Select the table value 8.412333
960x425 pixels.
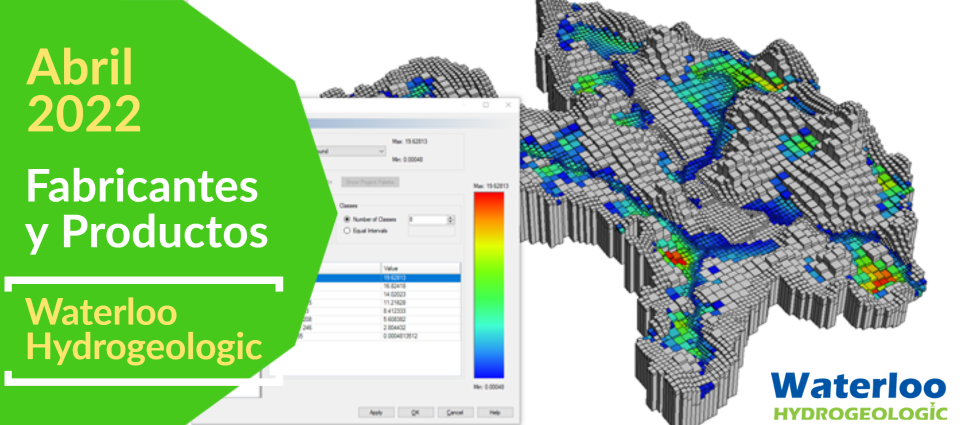[x=394, y=311]
